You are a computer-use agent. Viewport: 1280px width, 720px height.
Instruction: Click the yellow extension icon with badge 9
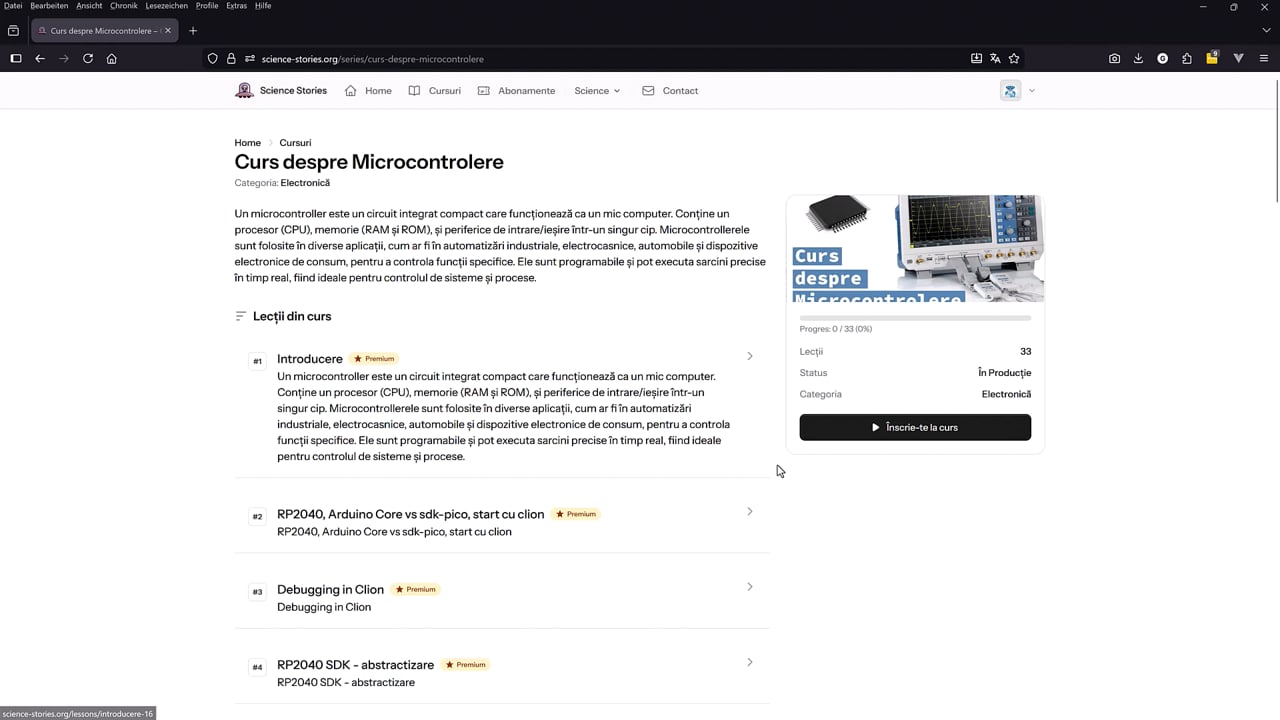click(1212, 58)
